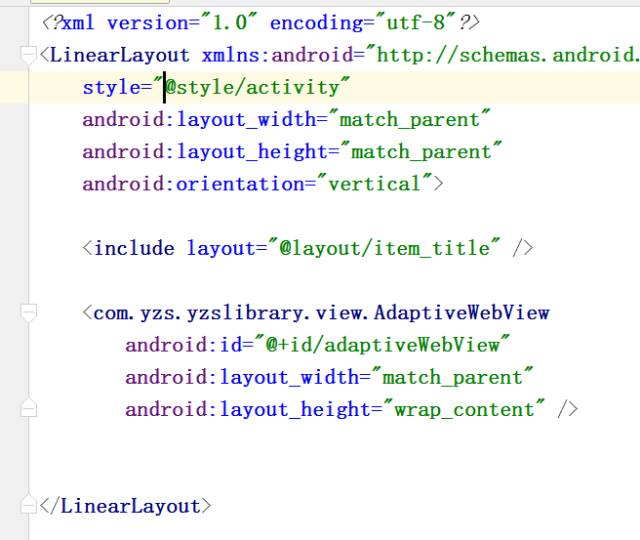The height and width of the screenshot is (540, 640).
Task: Click android:id="@+id/adaptiveWebView" attribute
Action: click(x=318, y=345)
